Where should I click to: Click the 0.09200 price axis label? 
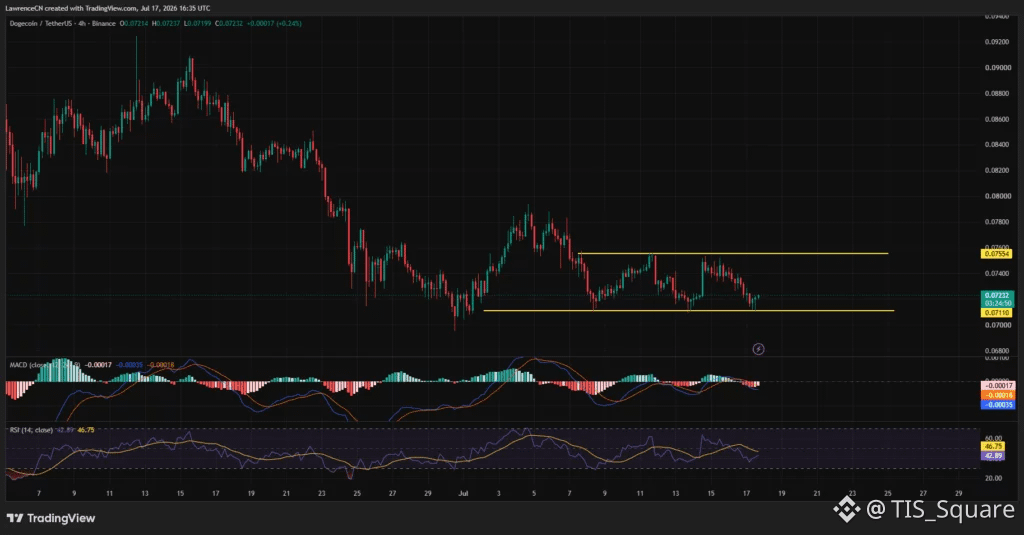(x=997, y=42)
